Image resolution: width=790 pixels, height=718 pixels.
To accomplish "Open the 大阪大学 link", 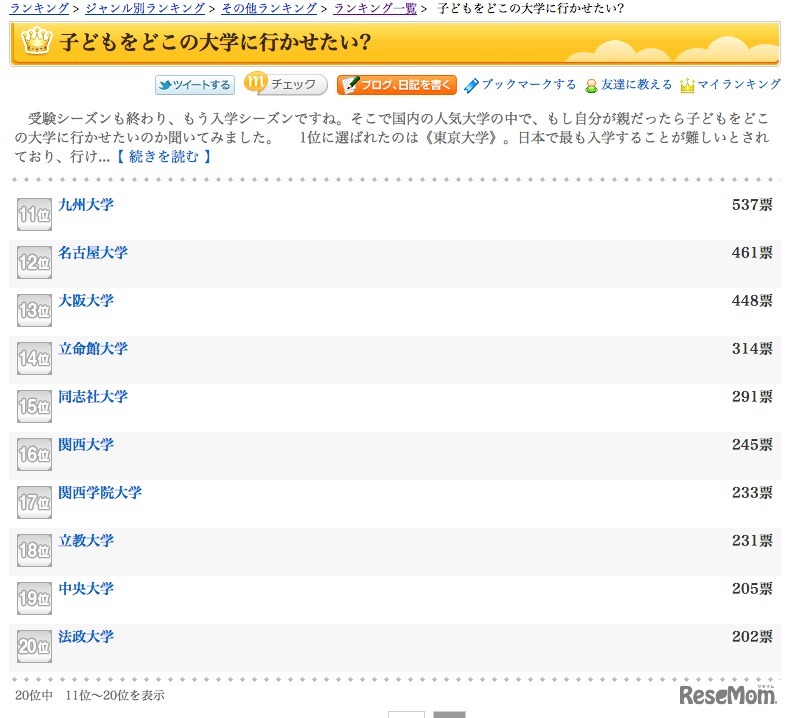I will click(x=86, y=300).
